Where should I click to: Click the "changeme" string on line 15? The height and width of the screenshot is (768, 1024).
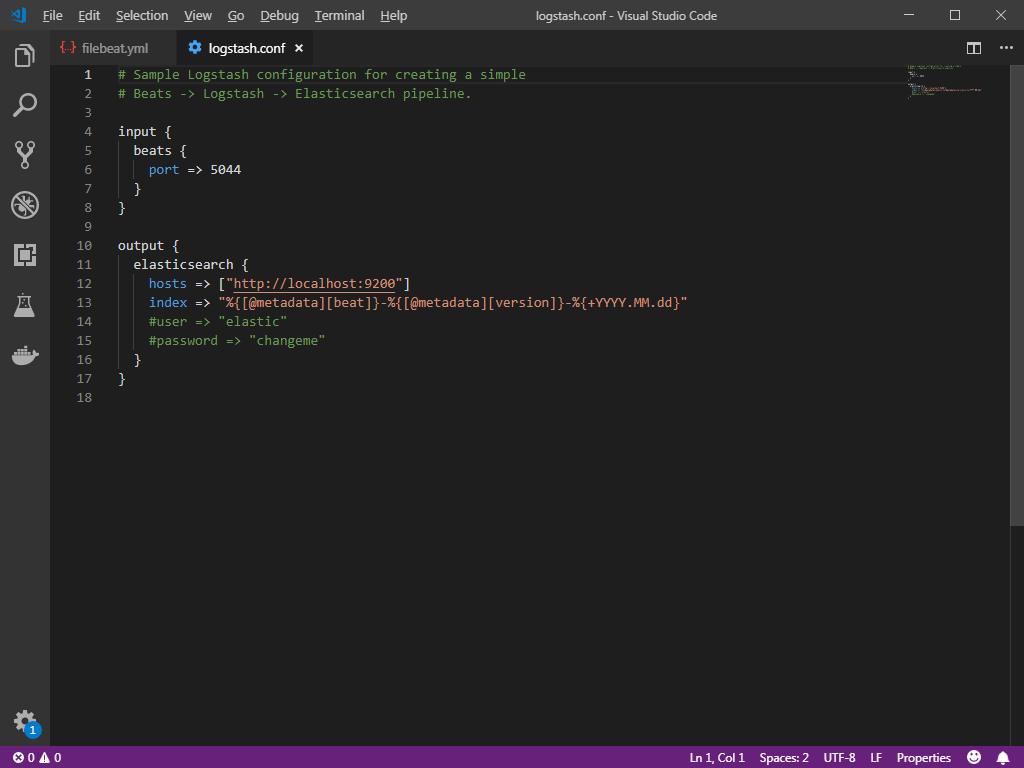click(x=287, y=340)
